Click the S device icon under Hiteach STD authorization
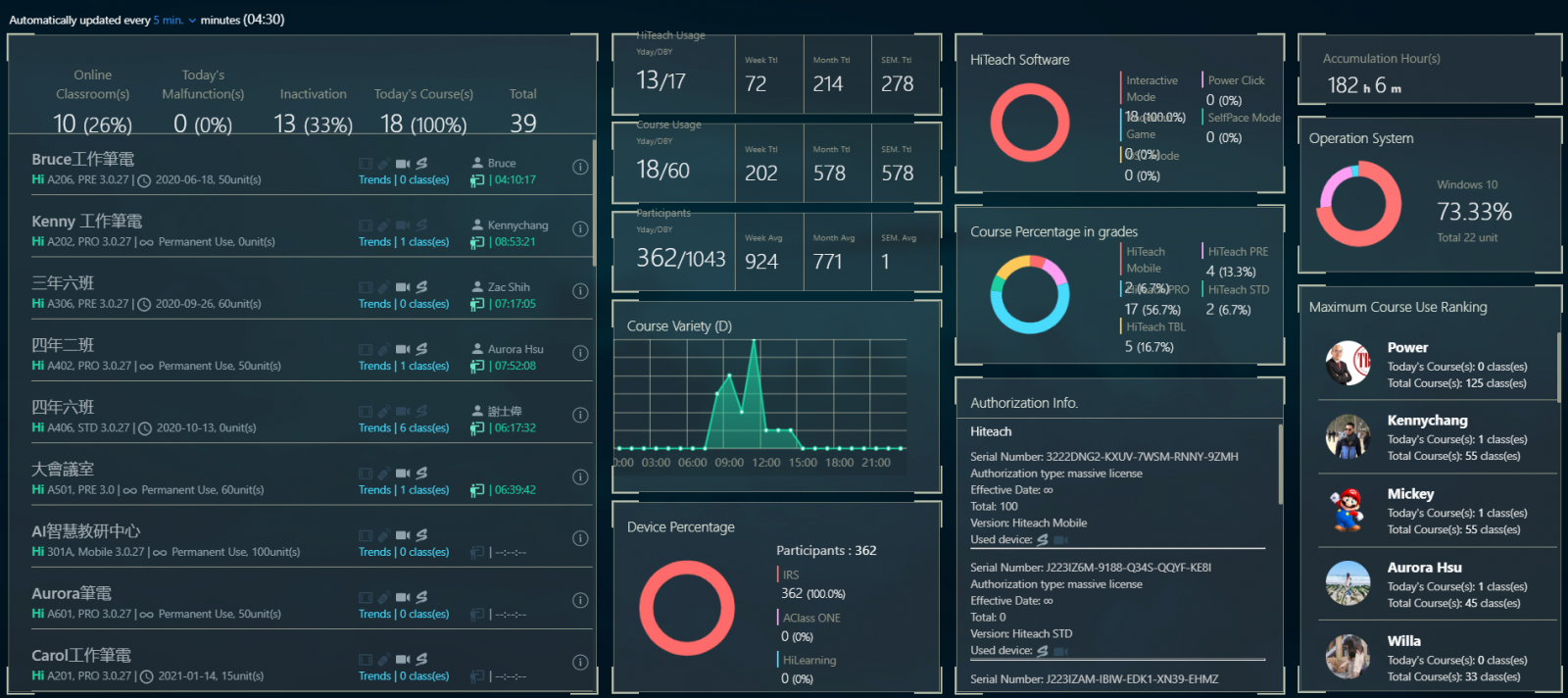 pyautogui.click(x=1043, y=651)
